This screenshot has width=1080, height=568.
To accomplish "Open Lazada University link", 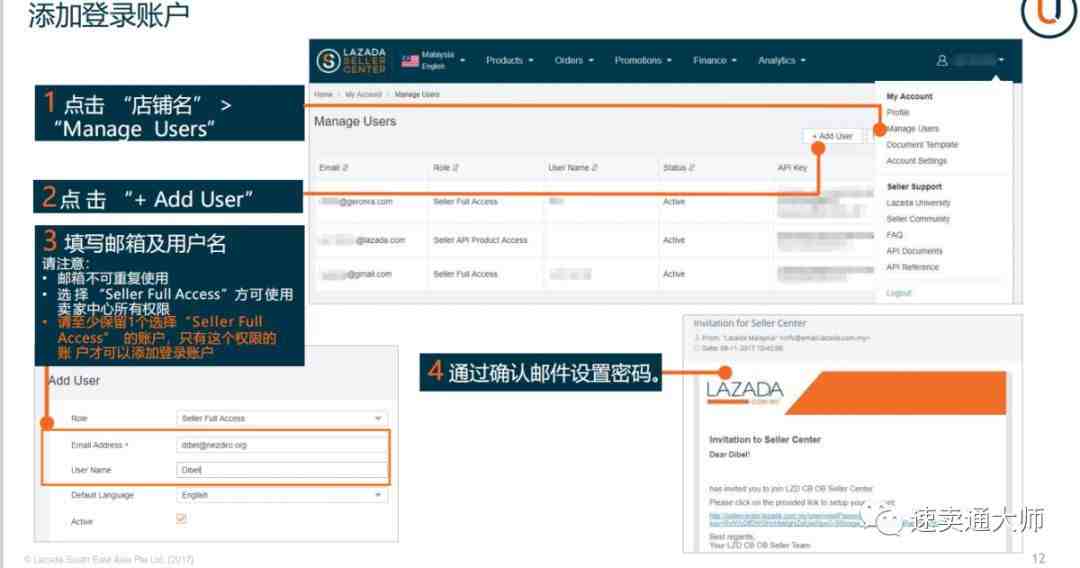I will pos(918,203).
